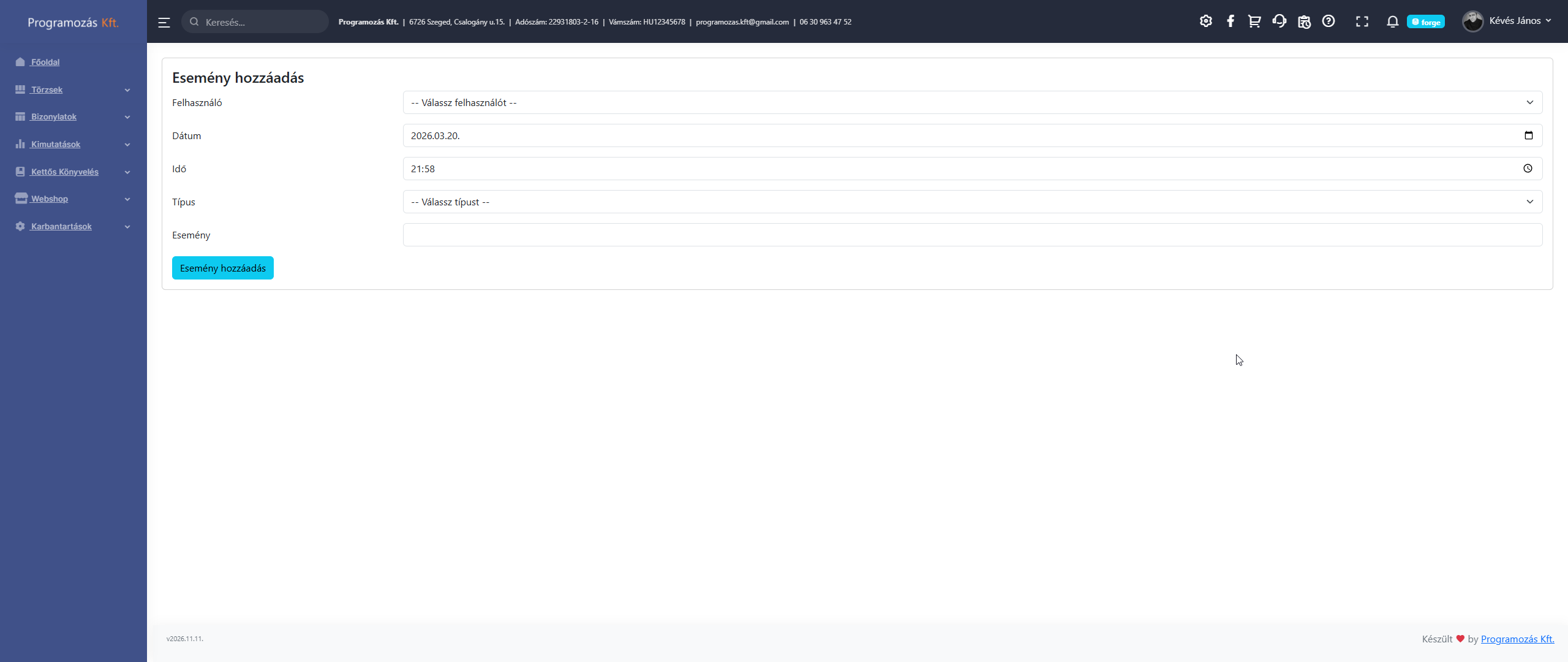The height and width of the screenshot is (662, 1568).
Task: Click the headset support icon
Action: click(1279, 21)
